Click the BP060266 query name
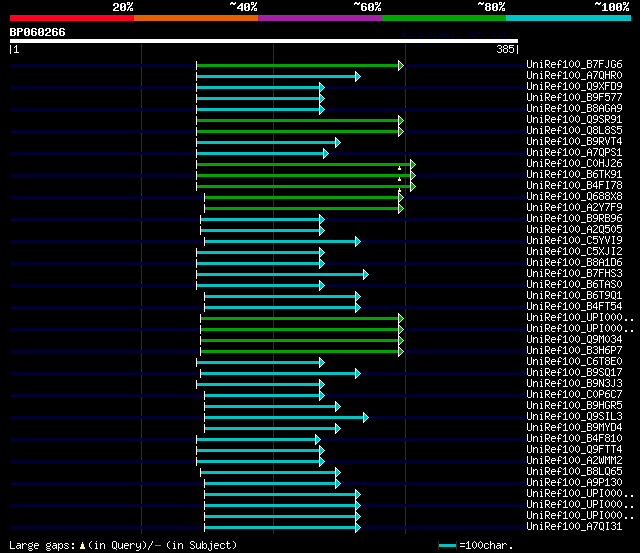This screenshot has width=640, height=553. pyautogui.click(x=38, y=32)
